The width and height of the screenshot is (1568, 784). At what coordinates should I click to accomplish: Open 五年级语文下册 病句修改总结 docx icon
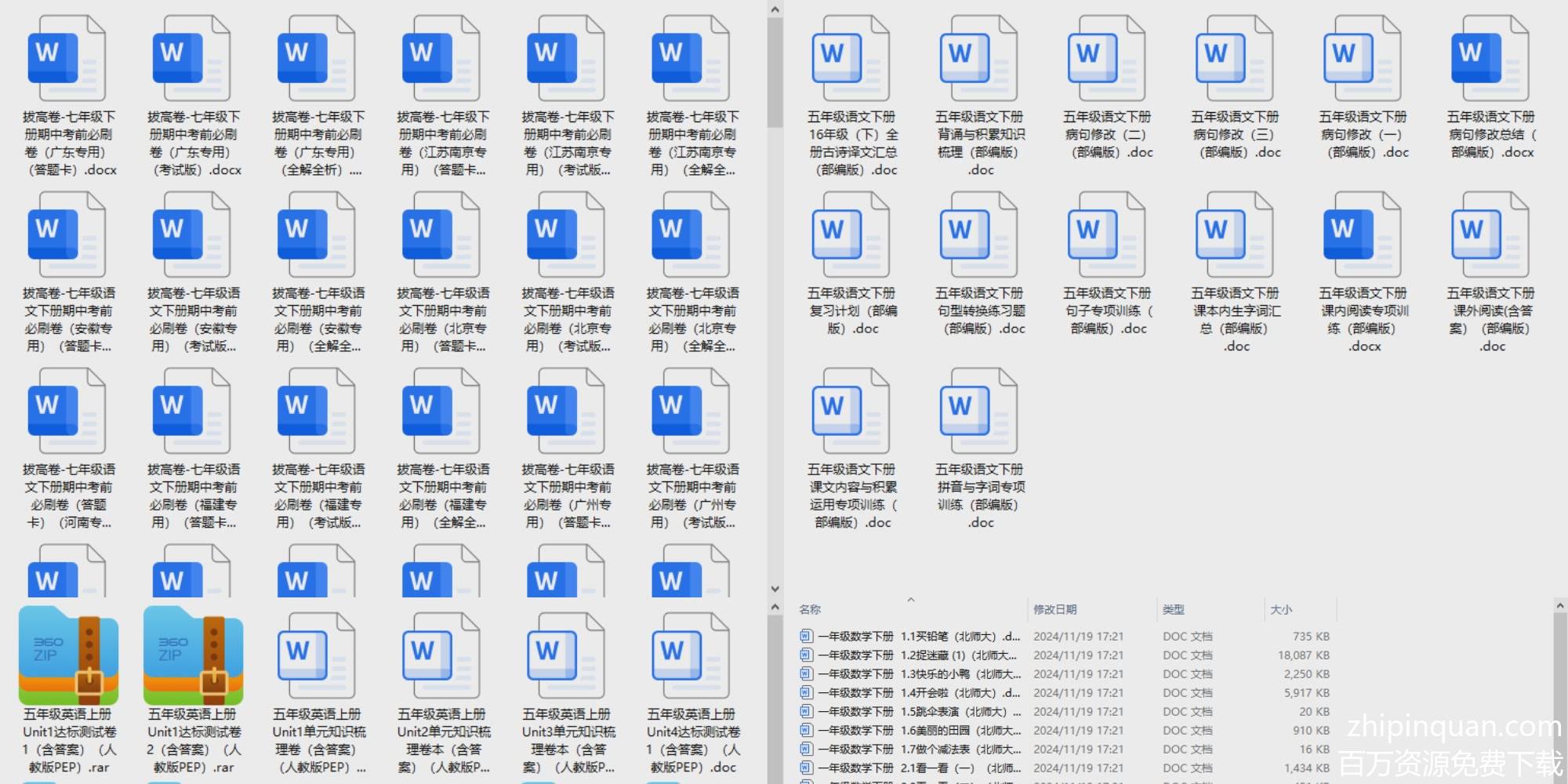tap(1490, 59)
